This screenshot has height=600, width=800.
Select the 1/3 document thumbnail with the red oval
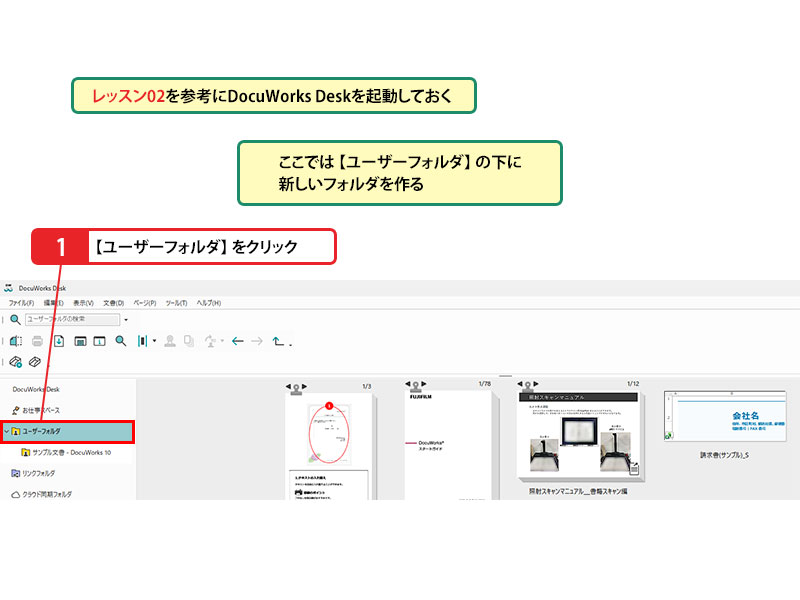[x=330, y=446]
